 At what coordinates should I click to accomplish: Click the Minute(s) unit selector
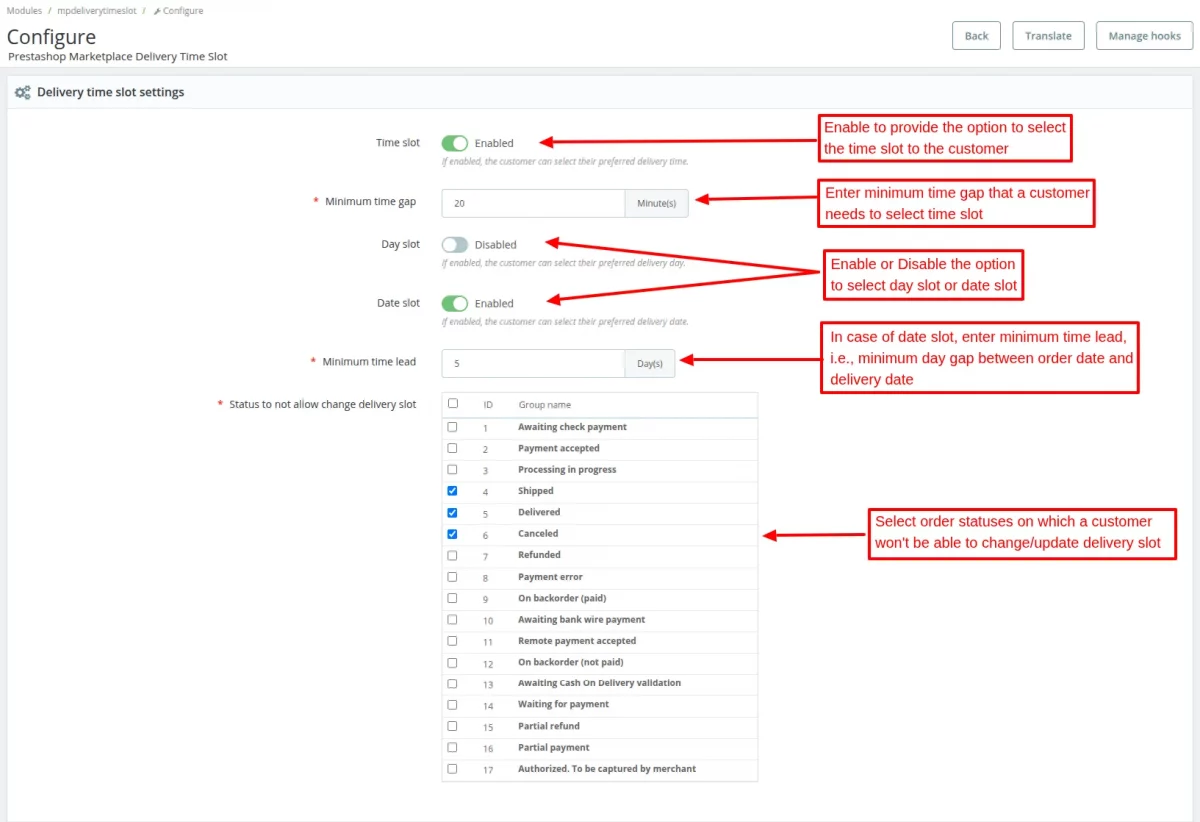click(656, 203)
